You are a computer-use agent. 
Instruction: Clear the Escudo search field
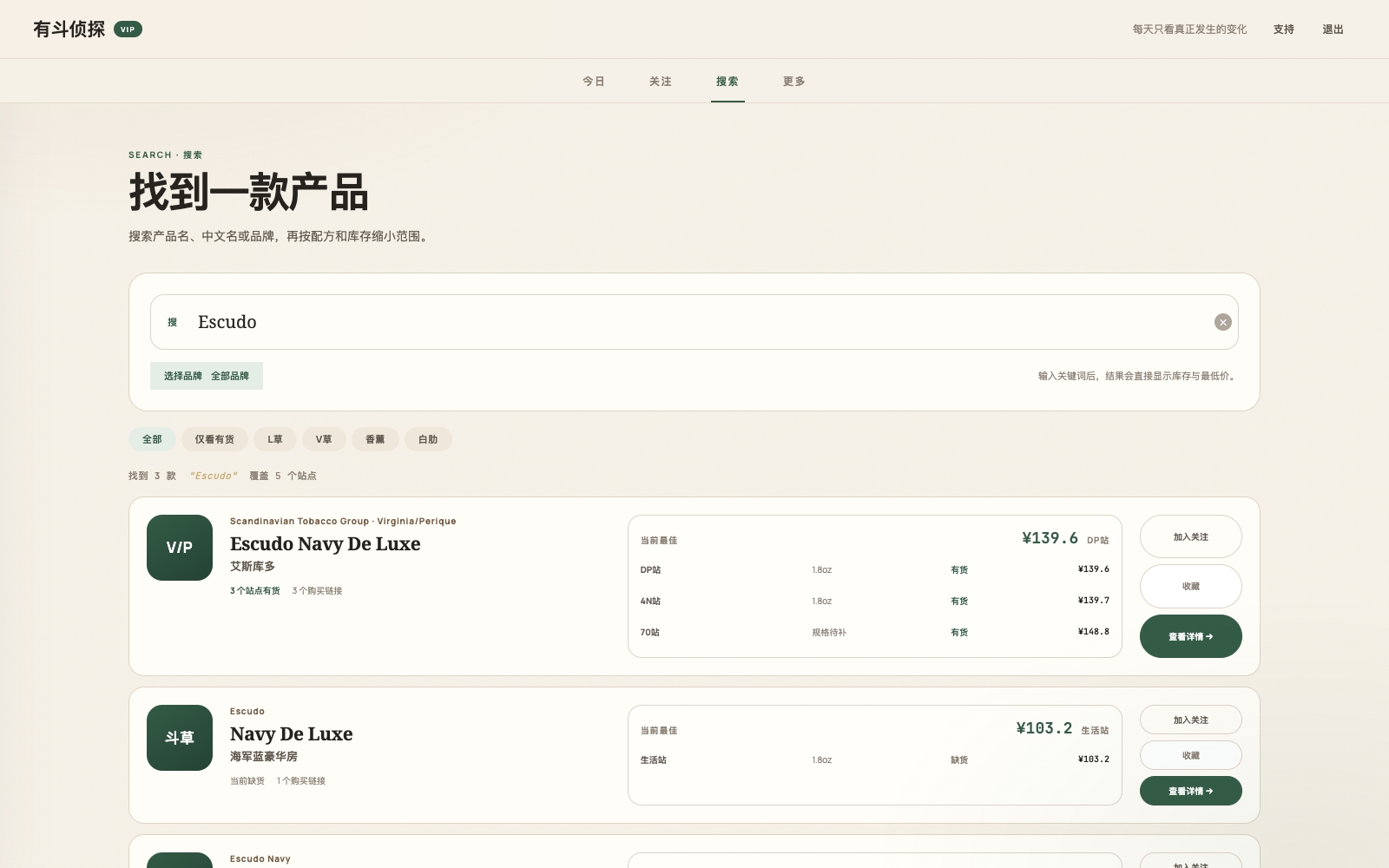pyautogui.click(x=1222, y=322)
